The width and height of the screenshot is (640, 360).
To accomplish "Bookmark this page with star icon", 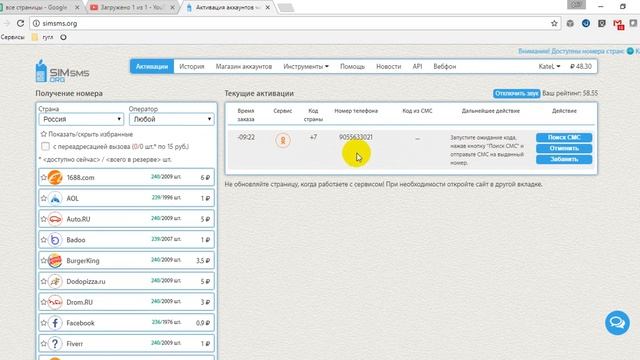I will [x=554, y=23].
